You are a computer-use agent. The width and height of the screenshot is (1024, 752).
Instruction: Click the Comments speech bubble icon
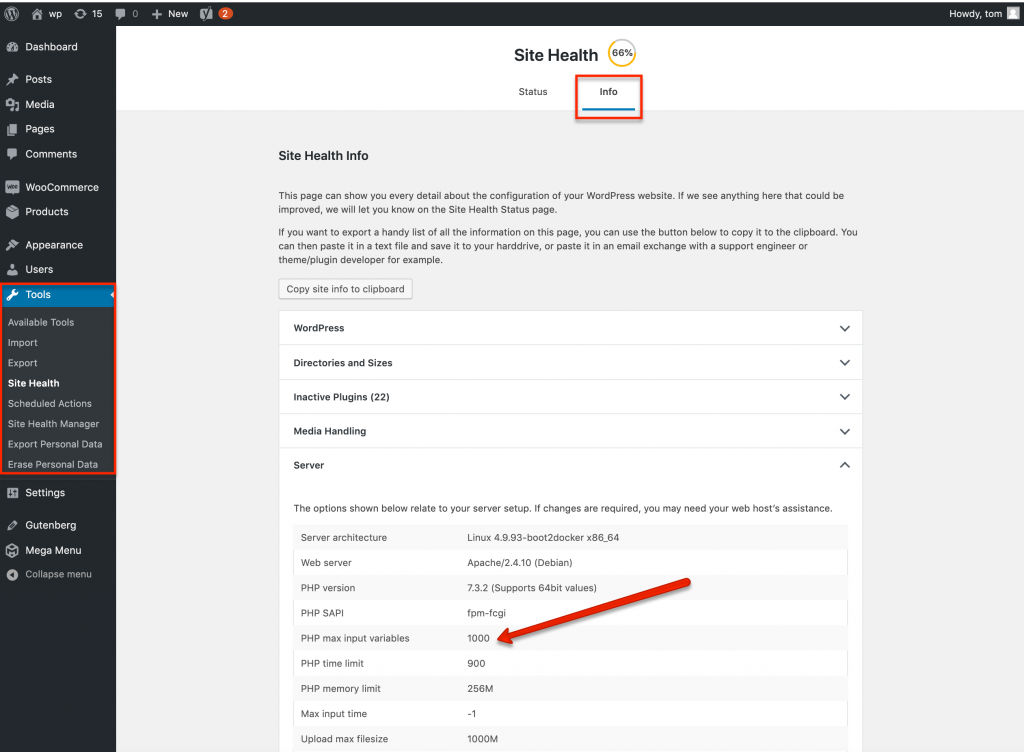tap(14, 153)
